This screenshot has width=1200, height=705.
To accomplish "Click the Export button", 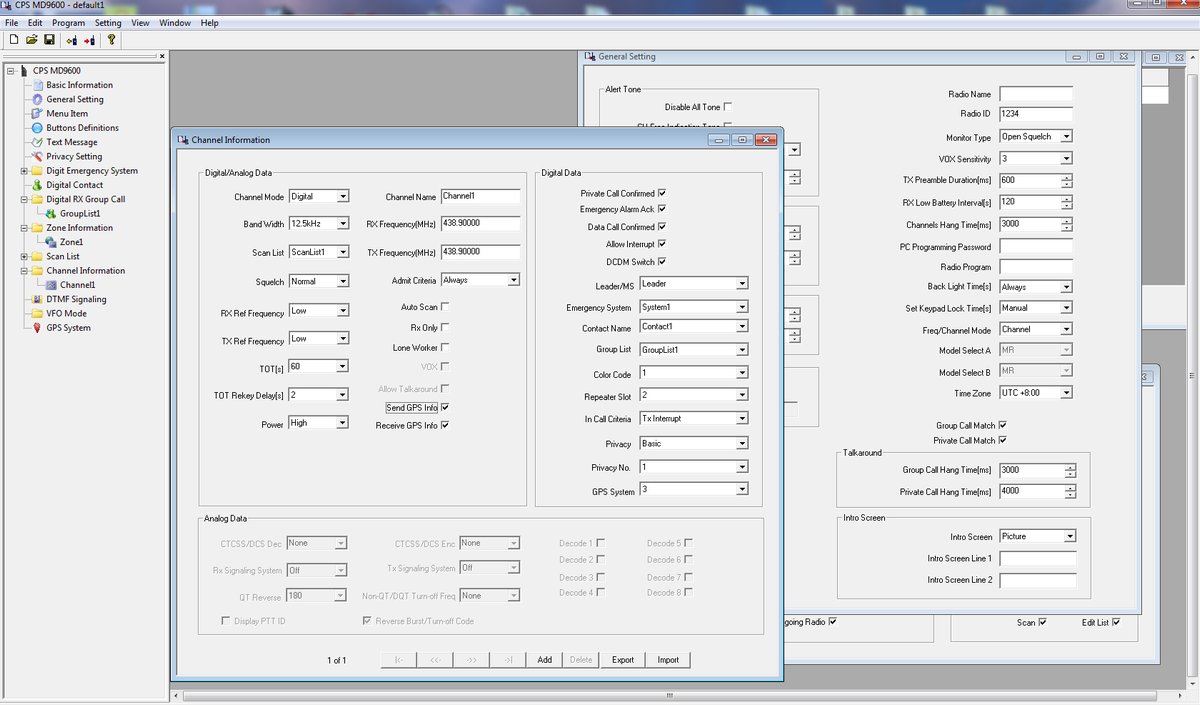I will [x=623, y=660].
